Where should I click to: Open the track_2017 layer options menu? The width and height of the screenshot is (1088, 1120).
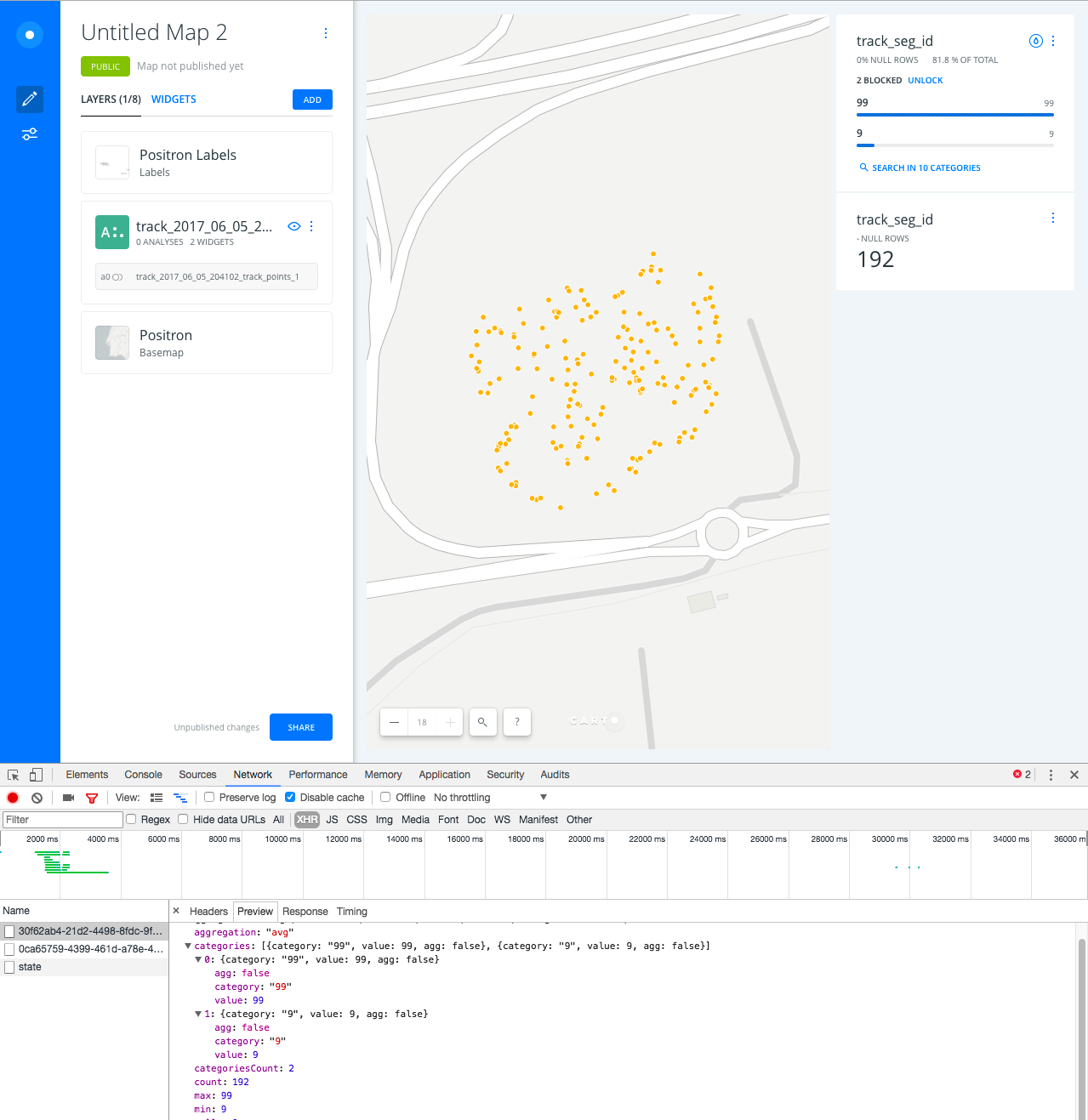[311, 226]
